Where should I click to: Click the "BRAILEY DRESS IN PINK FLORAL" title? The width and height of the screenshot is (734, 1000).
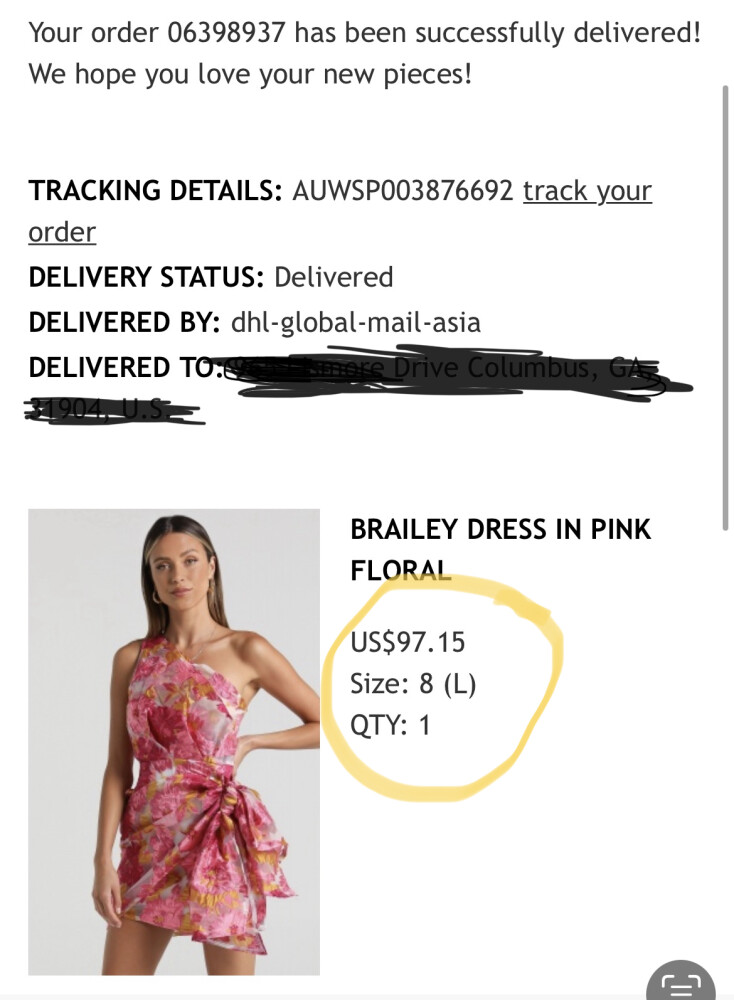click(x=500, y=549)
